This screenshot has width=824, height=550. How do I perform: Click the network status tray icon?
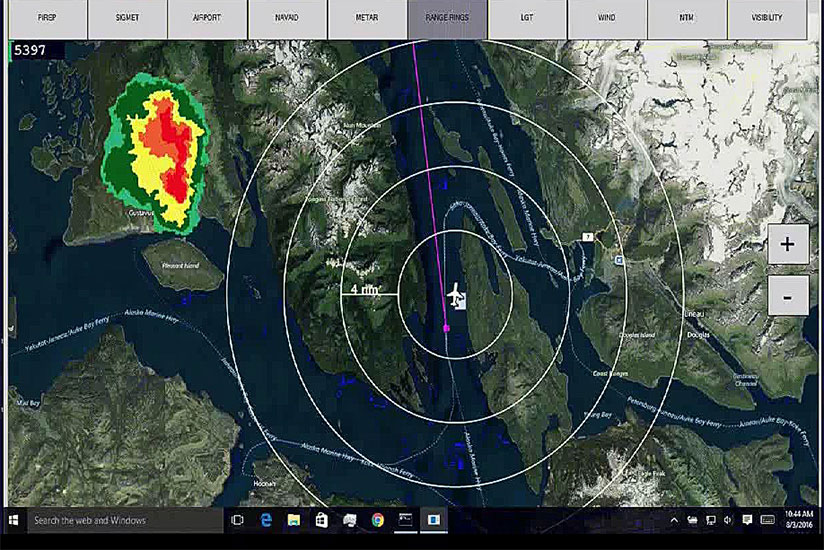(x=710, y=520)
